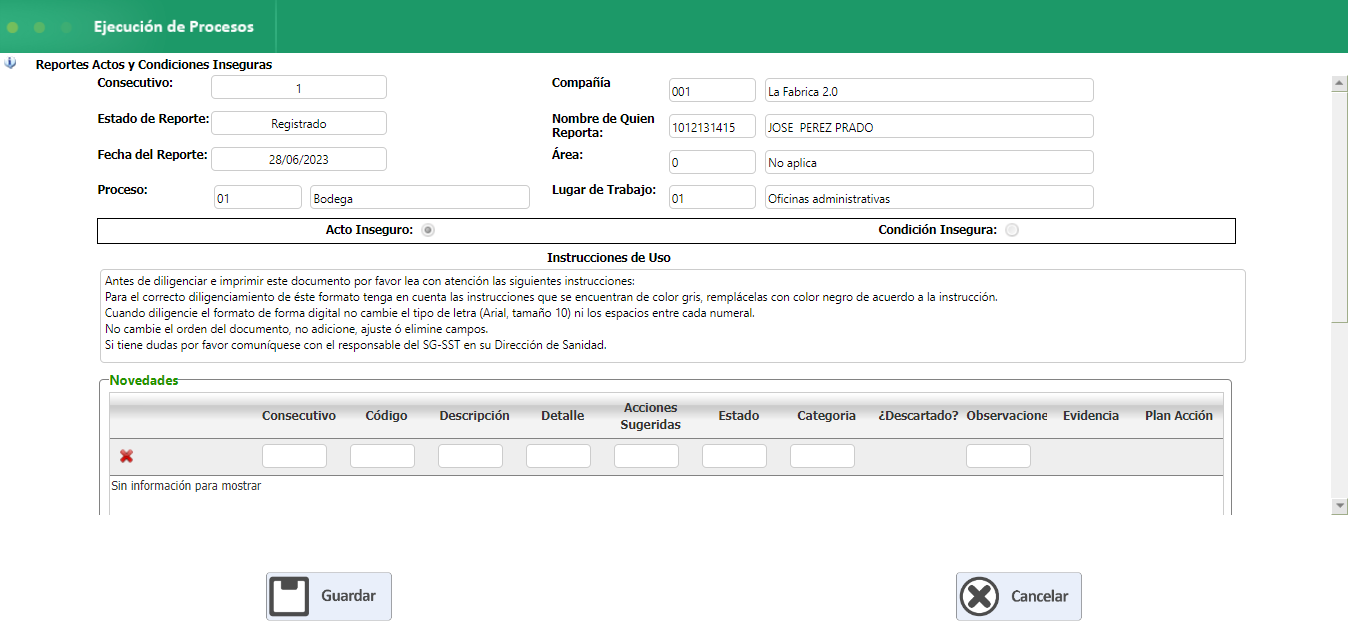Click the Estado de Reporte field Registrado
This screenshot has height=643, width=1348.
pyautogui.click(x=298, y=123)
